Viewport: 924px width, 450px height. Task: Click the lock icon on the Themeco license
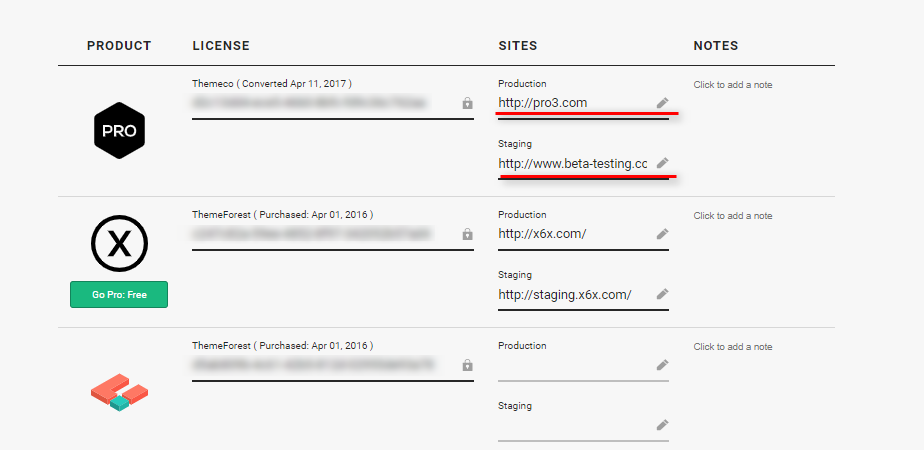coord(467,104)
